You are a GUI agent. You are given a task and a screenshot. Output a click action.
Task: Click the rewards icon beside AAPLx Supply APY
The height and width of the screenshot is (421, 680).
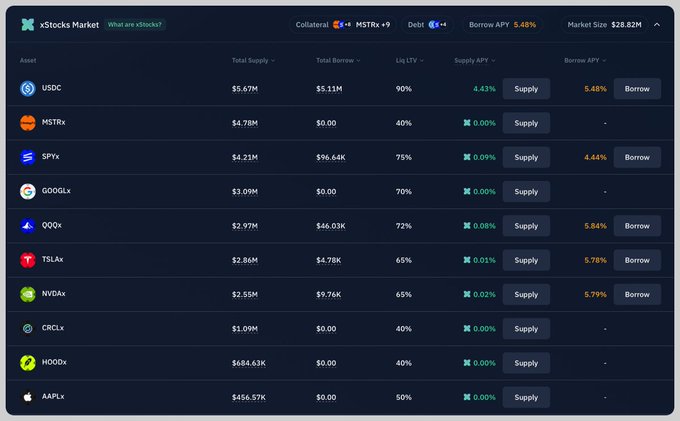pyautogui.click(x=467, y=397)
